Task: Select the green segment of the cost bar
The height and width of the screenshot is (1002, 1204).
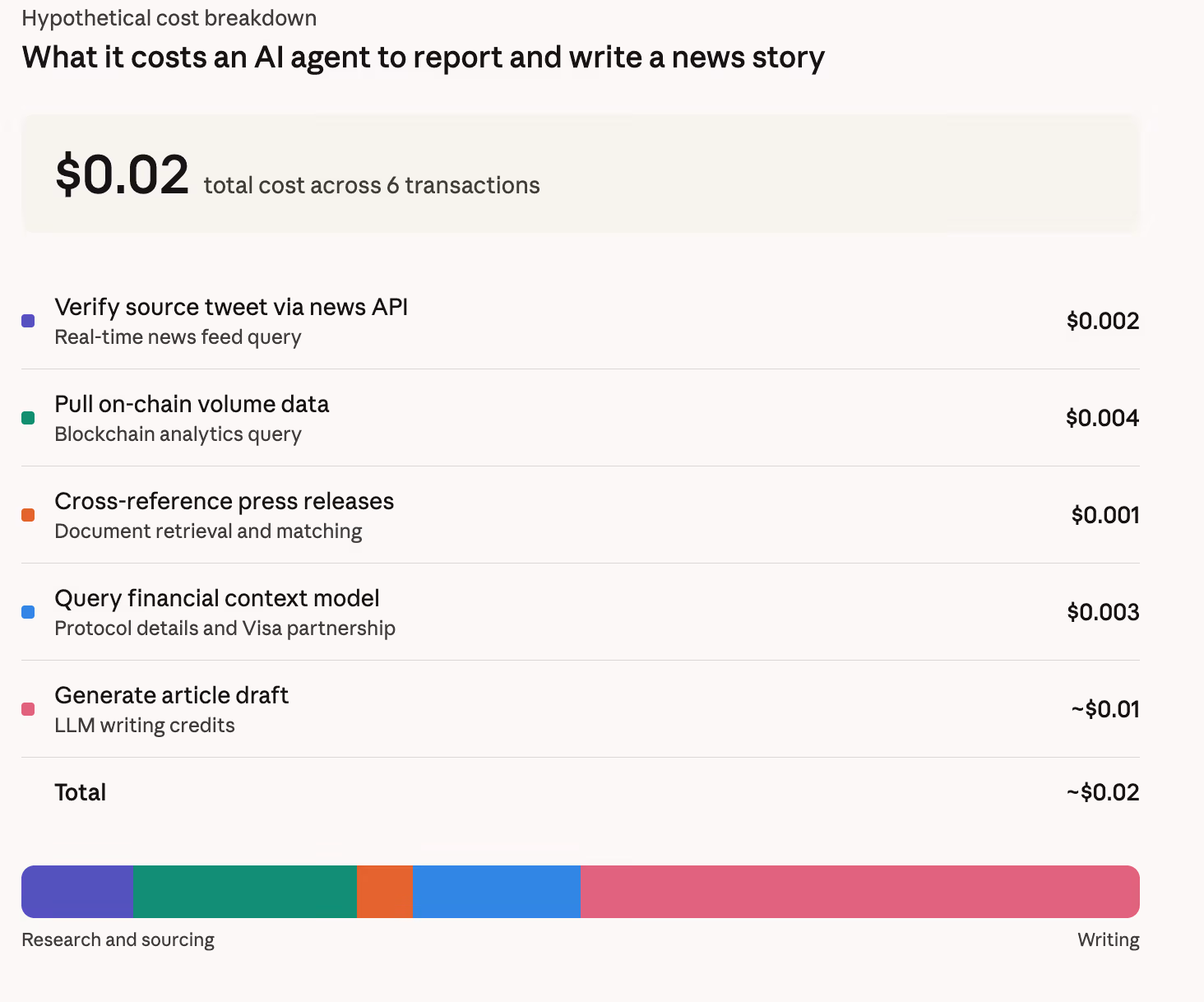Action: coord(244,892)
